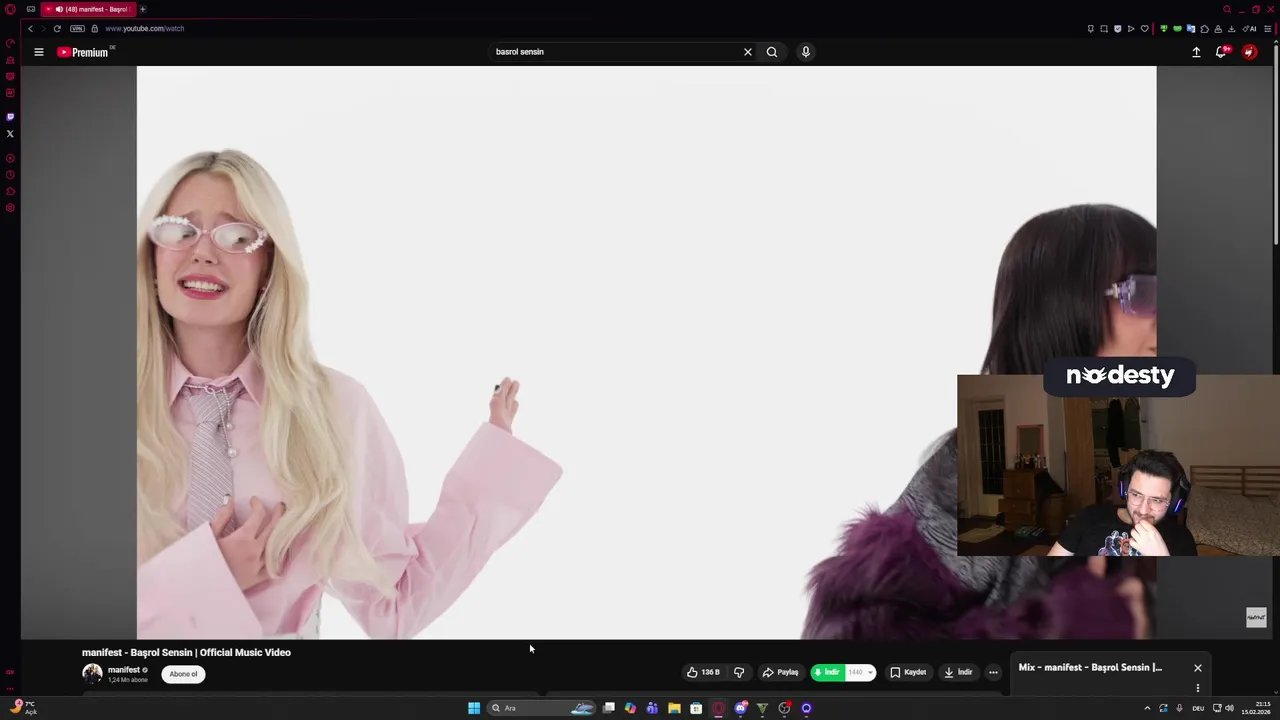This screenshot has height=720, width=1280.
Task: Click the taskbar Ara search box
Action: [541, 708]
